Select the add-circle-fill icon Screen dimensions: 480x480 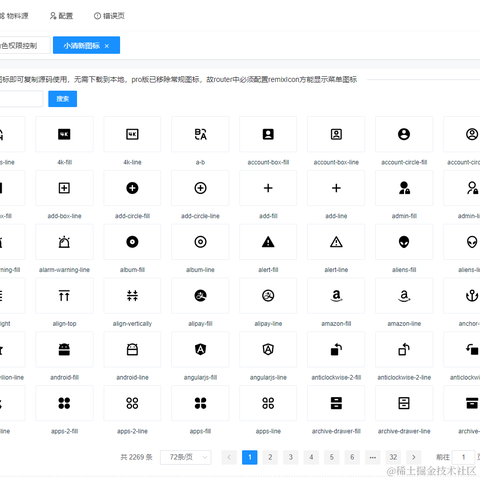[132, 188]
